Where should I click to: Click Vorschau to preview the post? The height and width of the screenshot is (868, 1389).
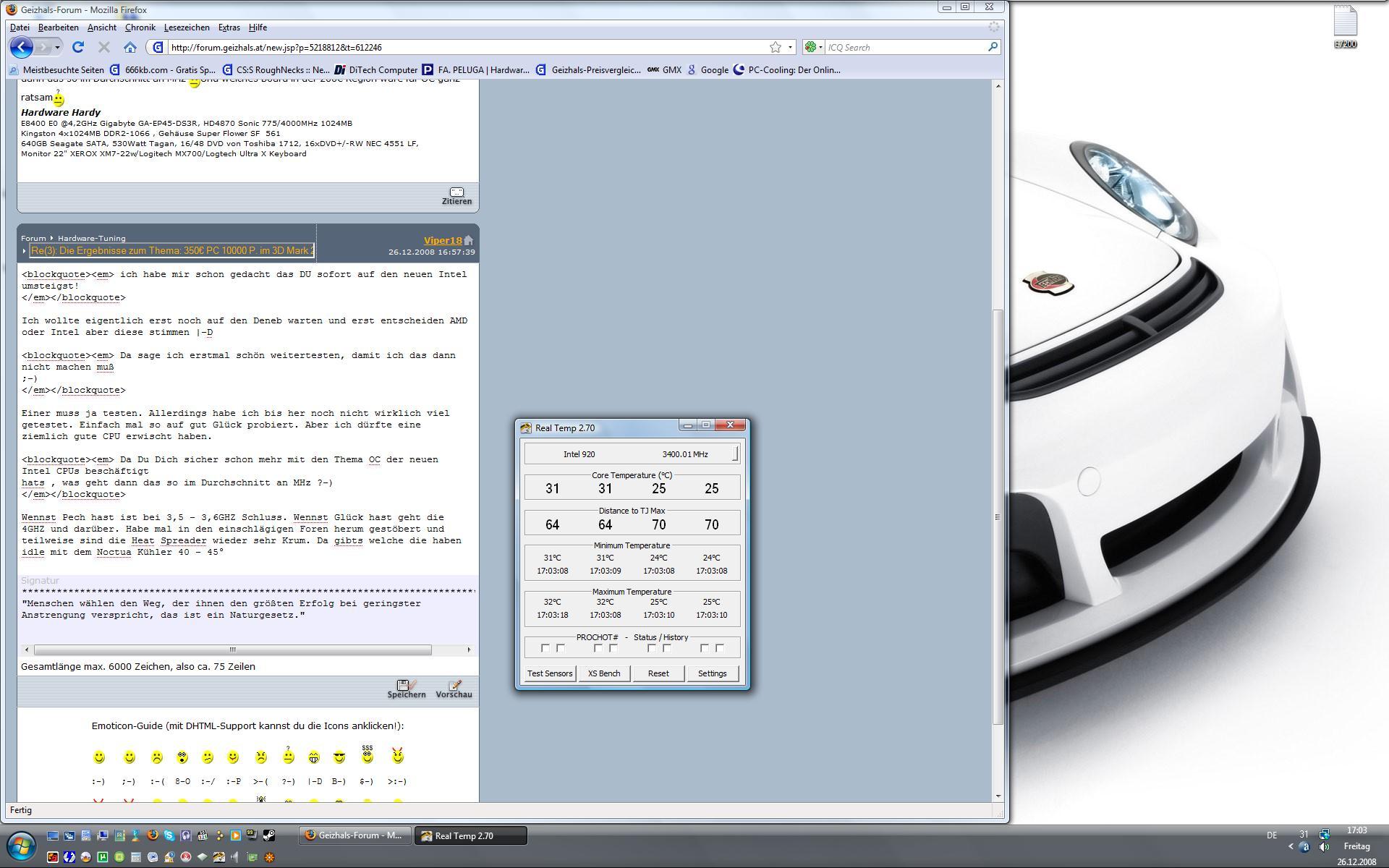454,689
